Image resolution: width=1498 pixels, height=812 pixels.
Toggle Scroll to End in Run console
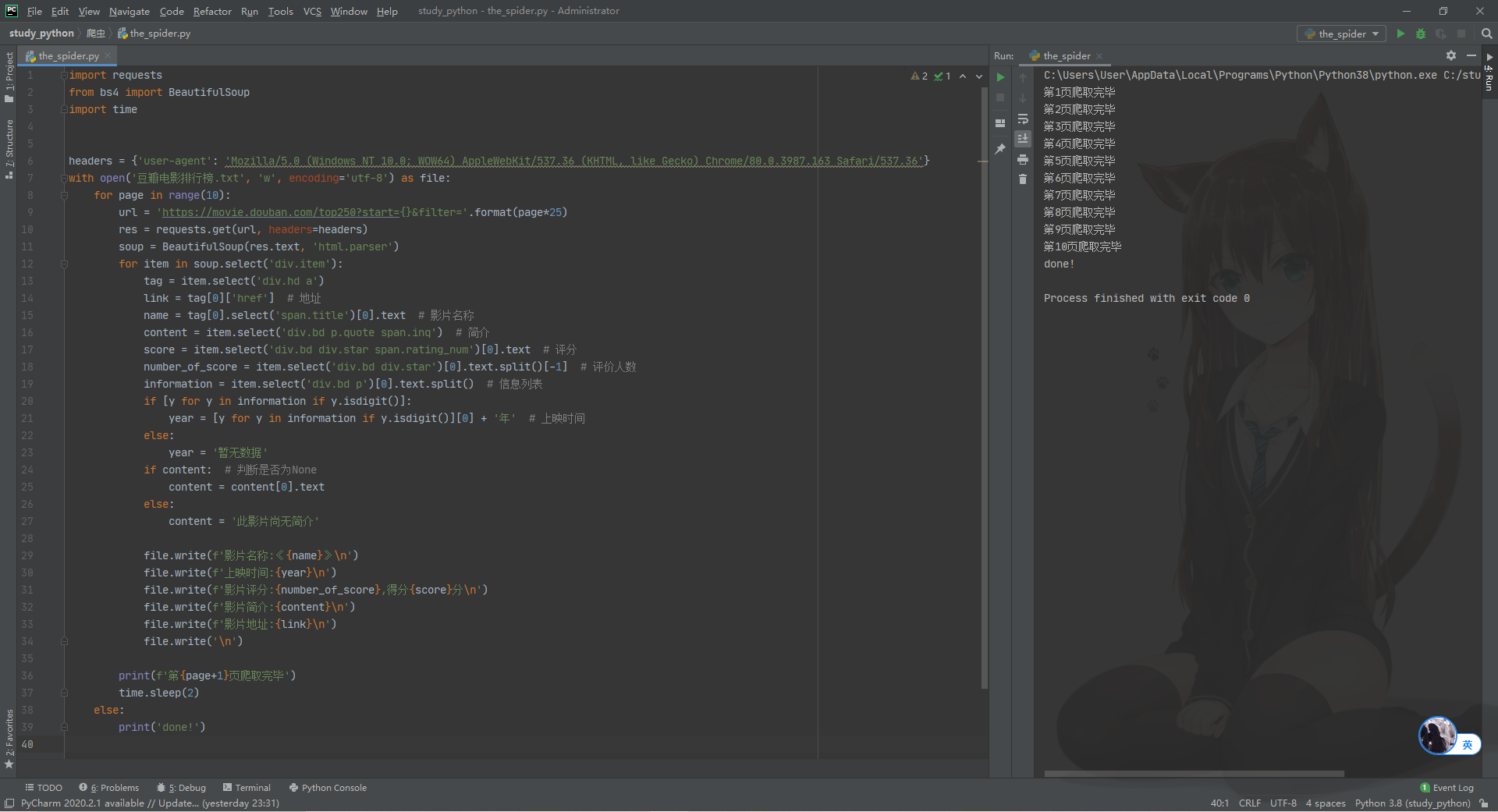(x=1023, y=138)
